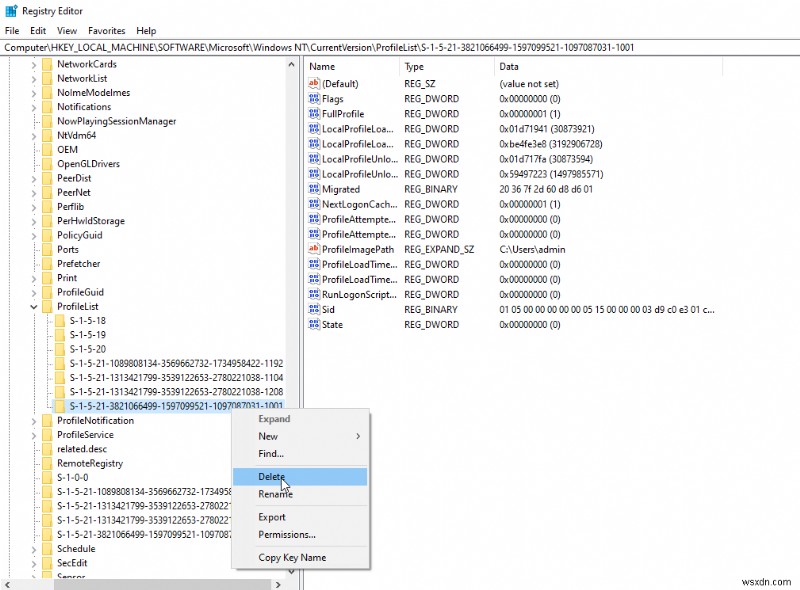The image size is (800, 590).
Task: Click the registry path address bar
Action: pos(300,47)
